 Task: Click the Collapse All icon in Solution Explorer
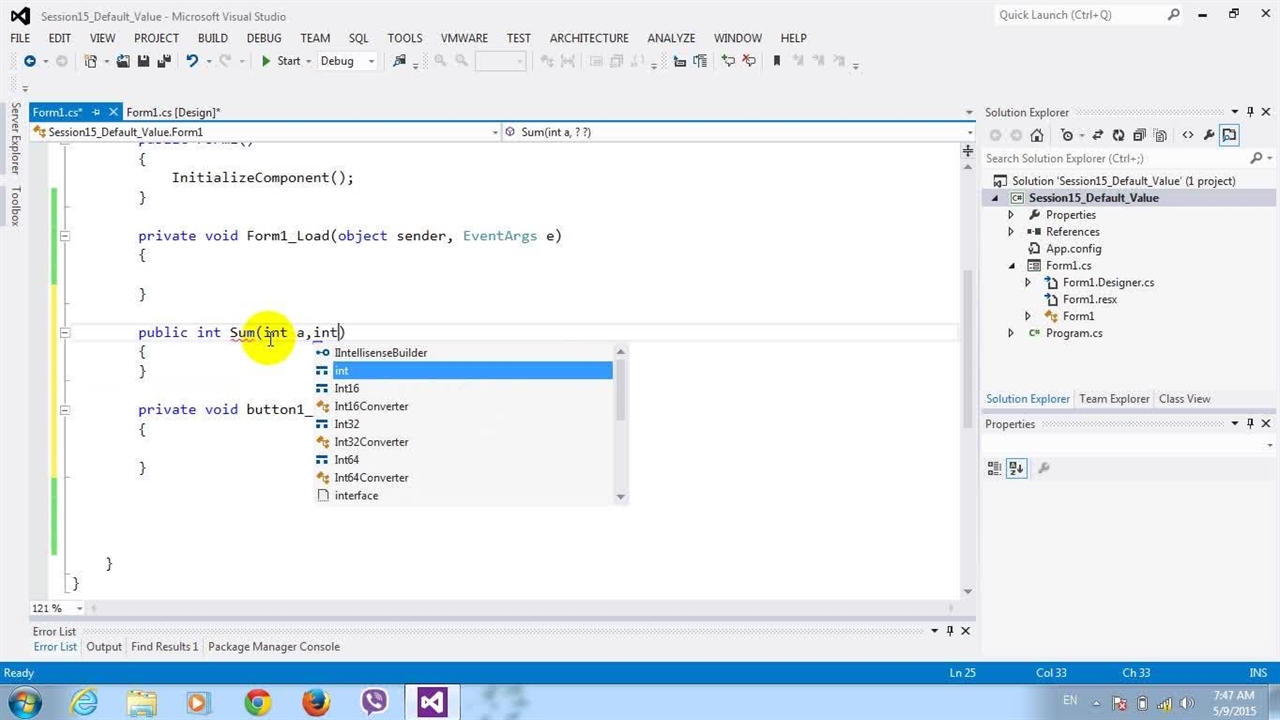[1139, 135]
